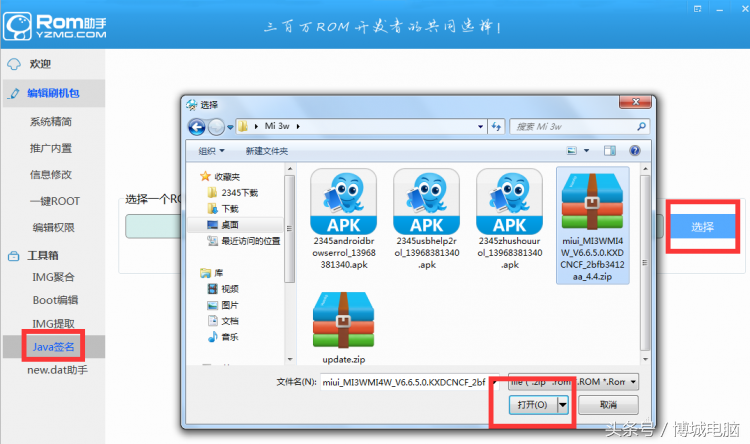This screenshot has width=750, height=444.
Task: Select the 2345下载 folder
Action: click(240, 193)
